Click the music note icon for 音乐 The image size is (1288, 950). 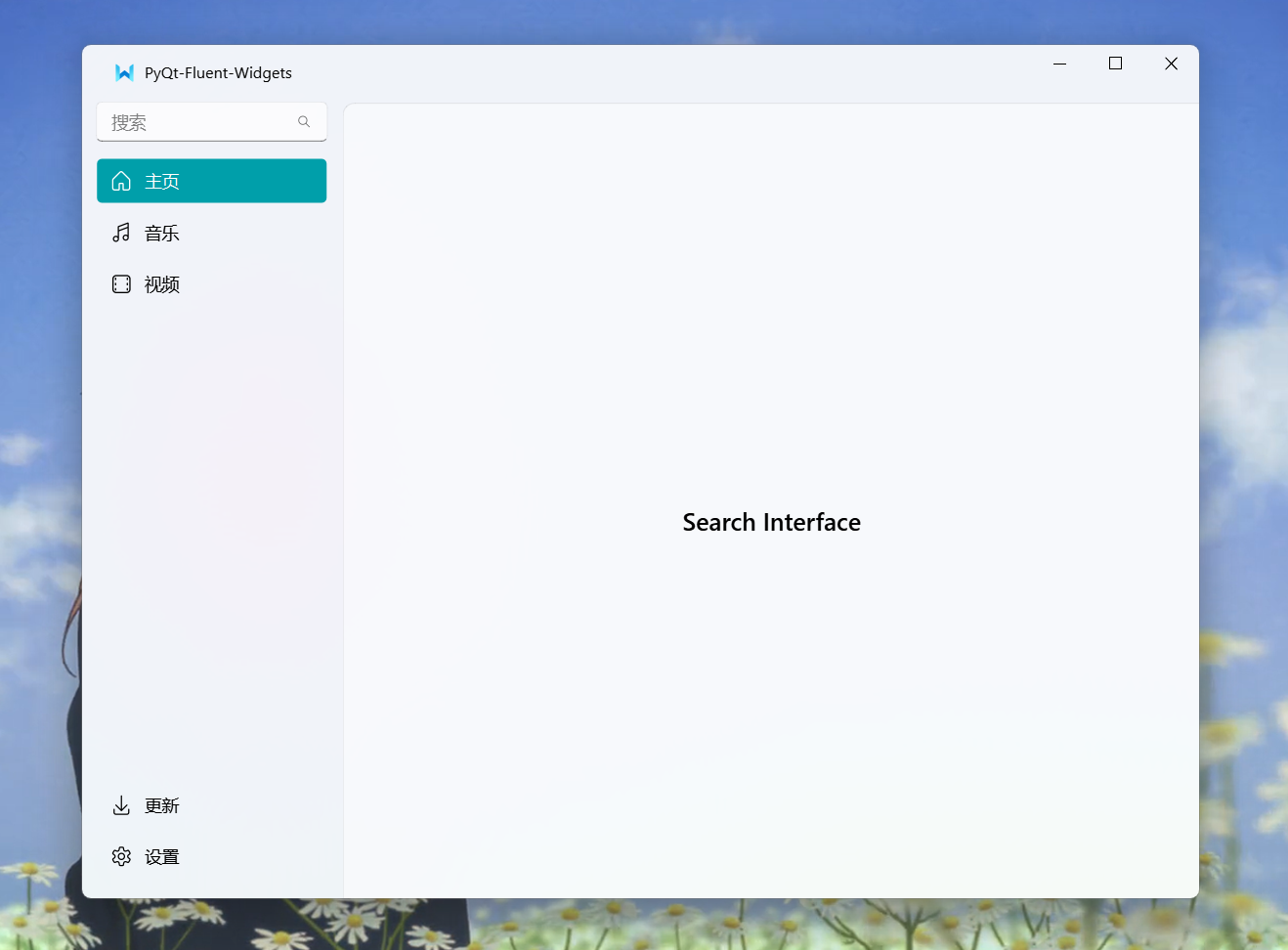121,233
